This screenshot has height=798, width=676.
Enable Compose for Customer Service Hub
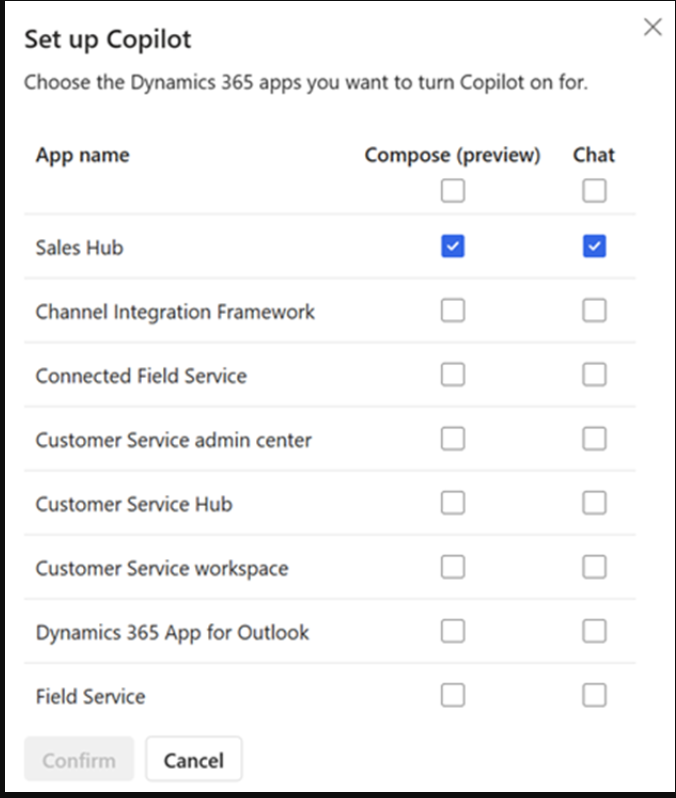coord(453,503)
